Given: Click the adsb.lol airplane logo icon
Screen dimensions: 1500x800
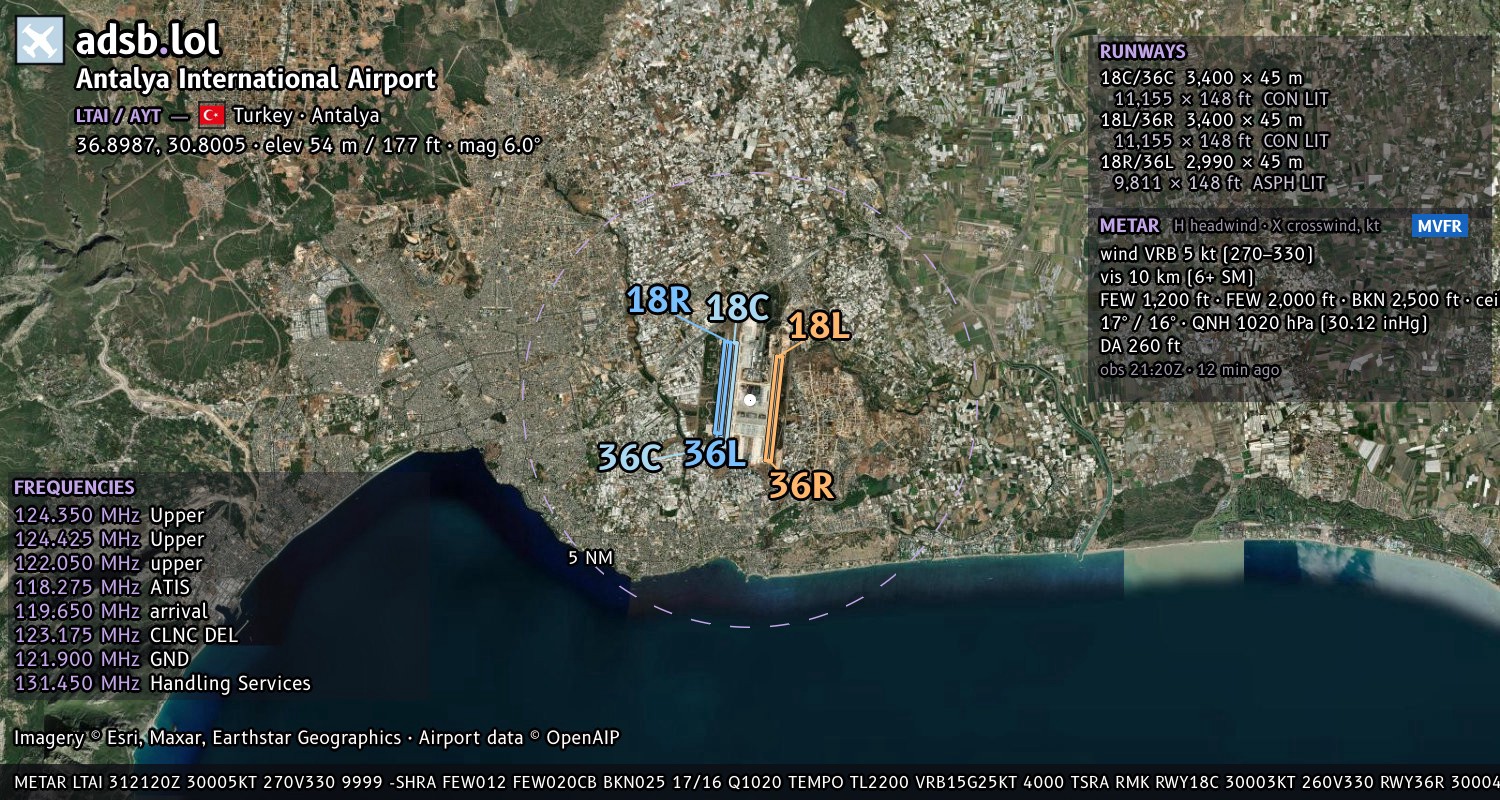Looking at the screenshot, I should coord(40,40).
